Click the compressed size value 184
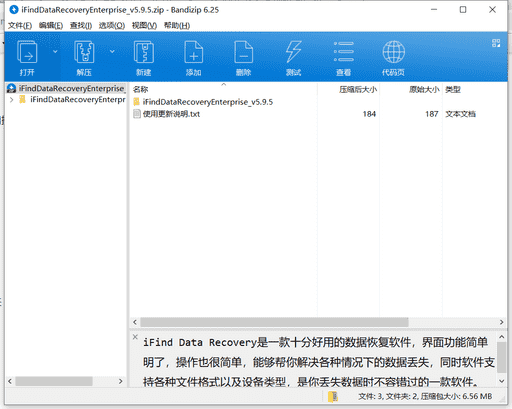The height and width of the screenshot is (409, 512). tap(369, 114)
